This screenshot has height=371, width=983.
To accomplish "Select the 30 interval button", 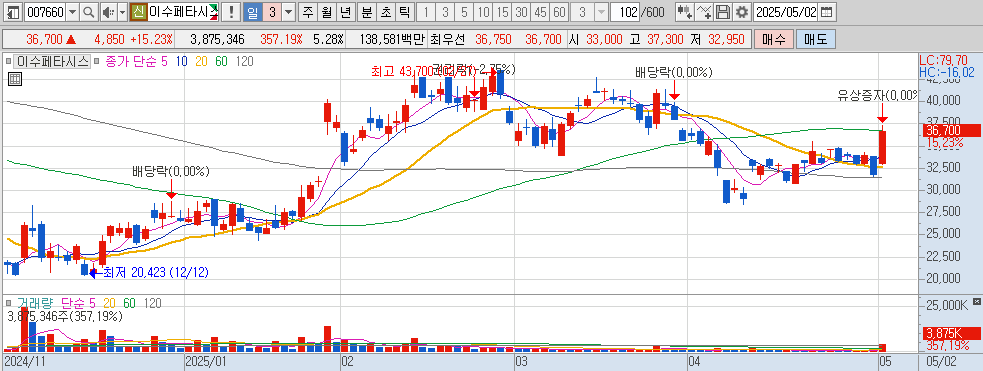I will point(520,12).
